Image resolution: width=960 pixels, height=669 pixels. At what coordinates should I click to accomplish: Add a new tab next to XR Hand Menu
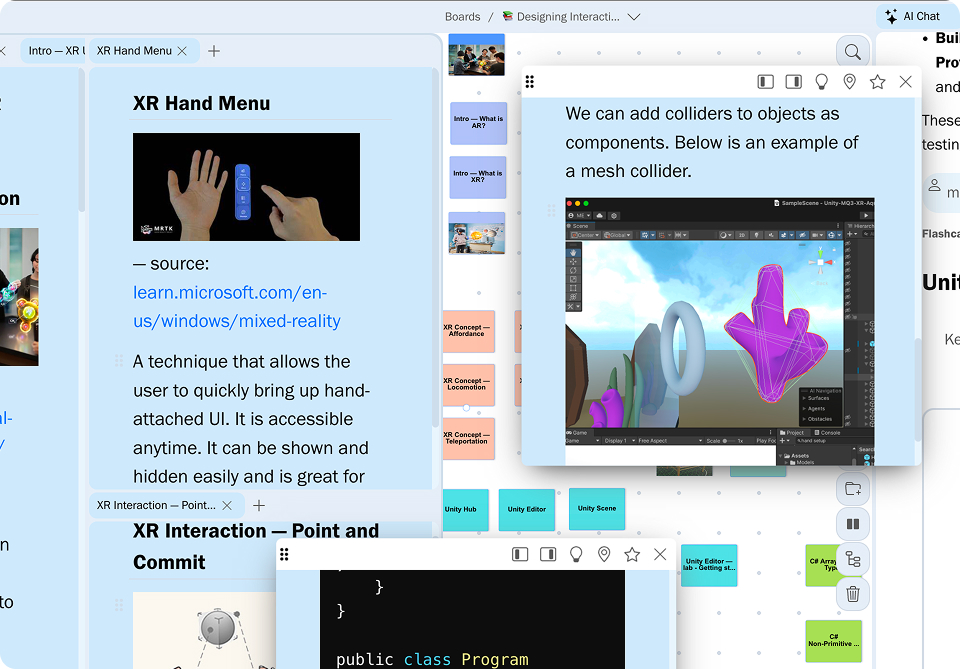[x=214, y=51]
